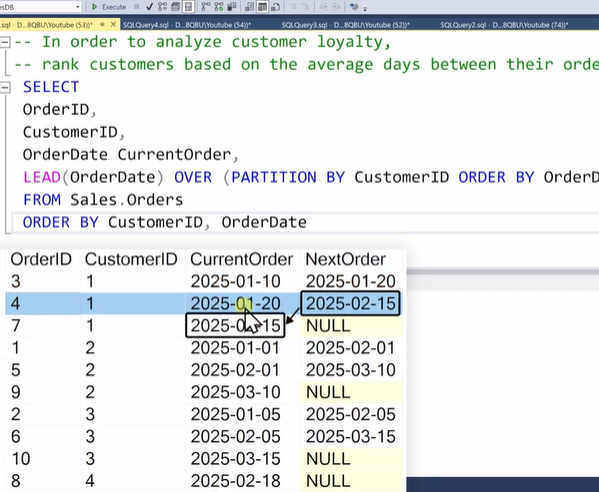The image size is (599, 492).
Task: Click the Uncomment selected lines icon
Action: (x=304, y=7)
